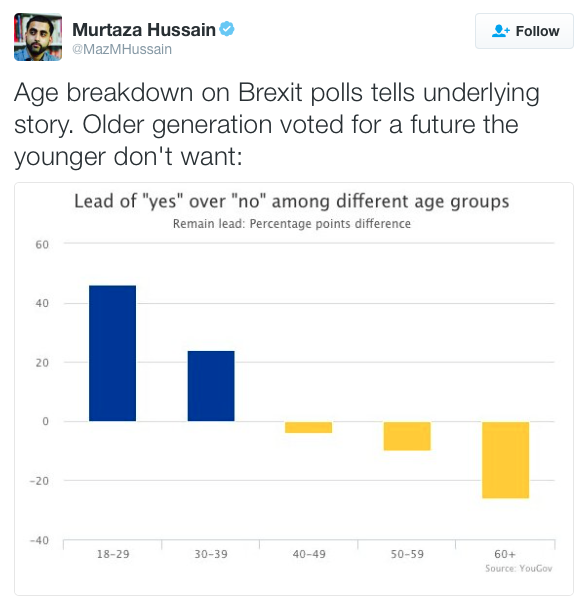Select the 30-39 blue bar
Image resolution: width=583 pixels, height=604 pixels.
(x=211, y=386)
